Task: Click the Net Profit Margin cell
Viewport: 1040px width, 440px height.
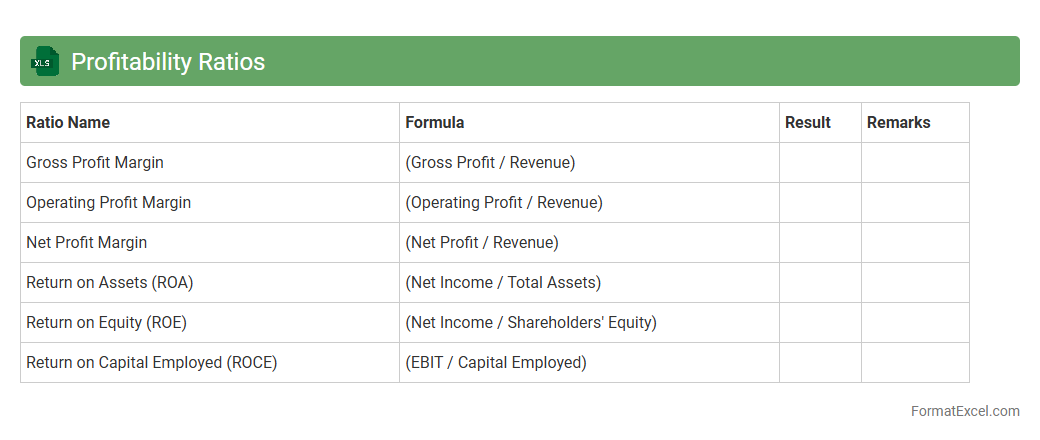Action: tap(86, 243)
